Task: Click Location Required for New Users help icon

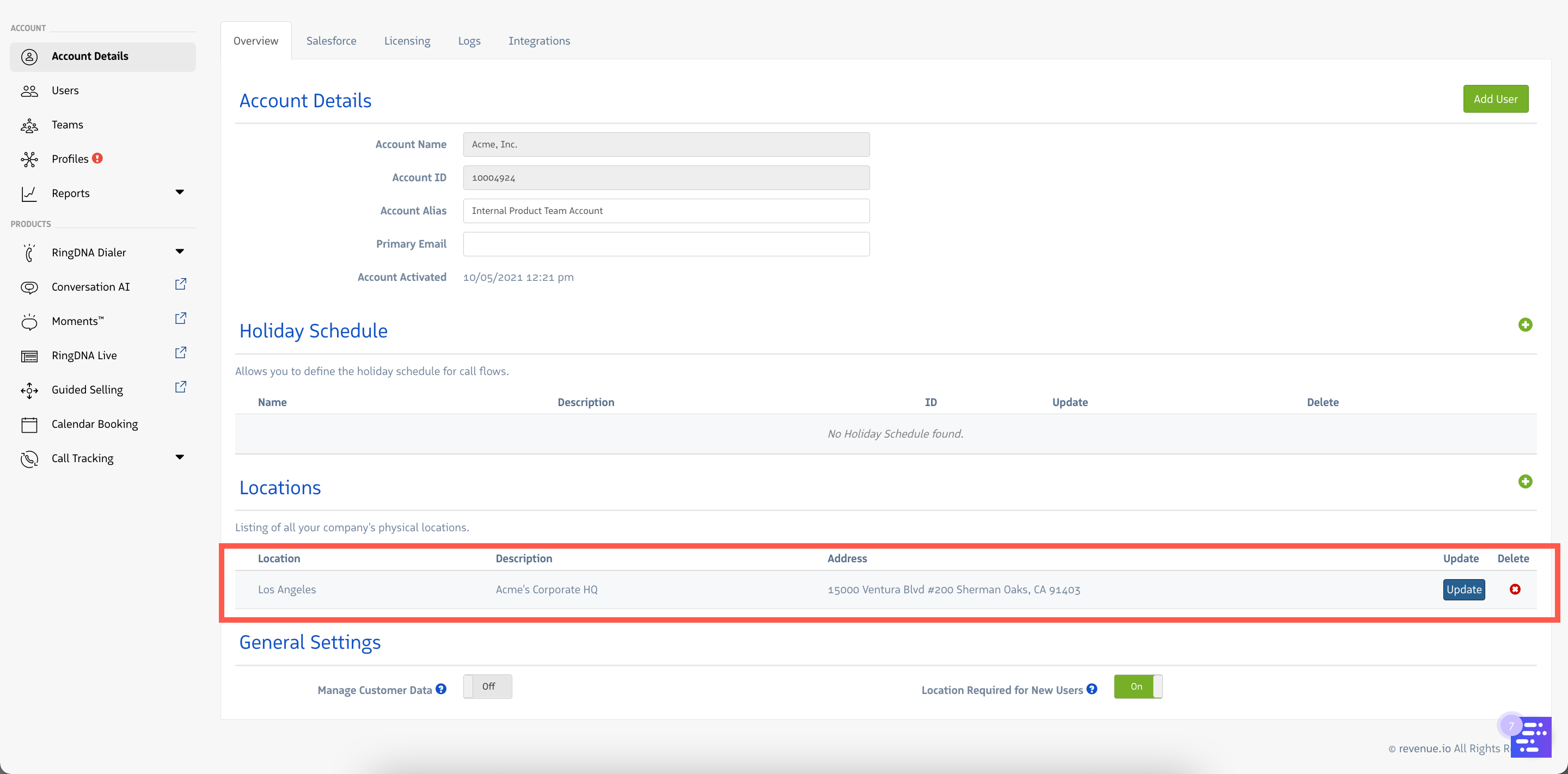Action: coord(1092,689)
